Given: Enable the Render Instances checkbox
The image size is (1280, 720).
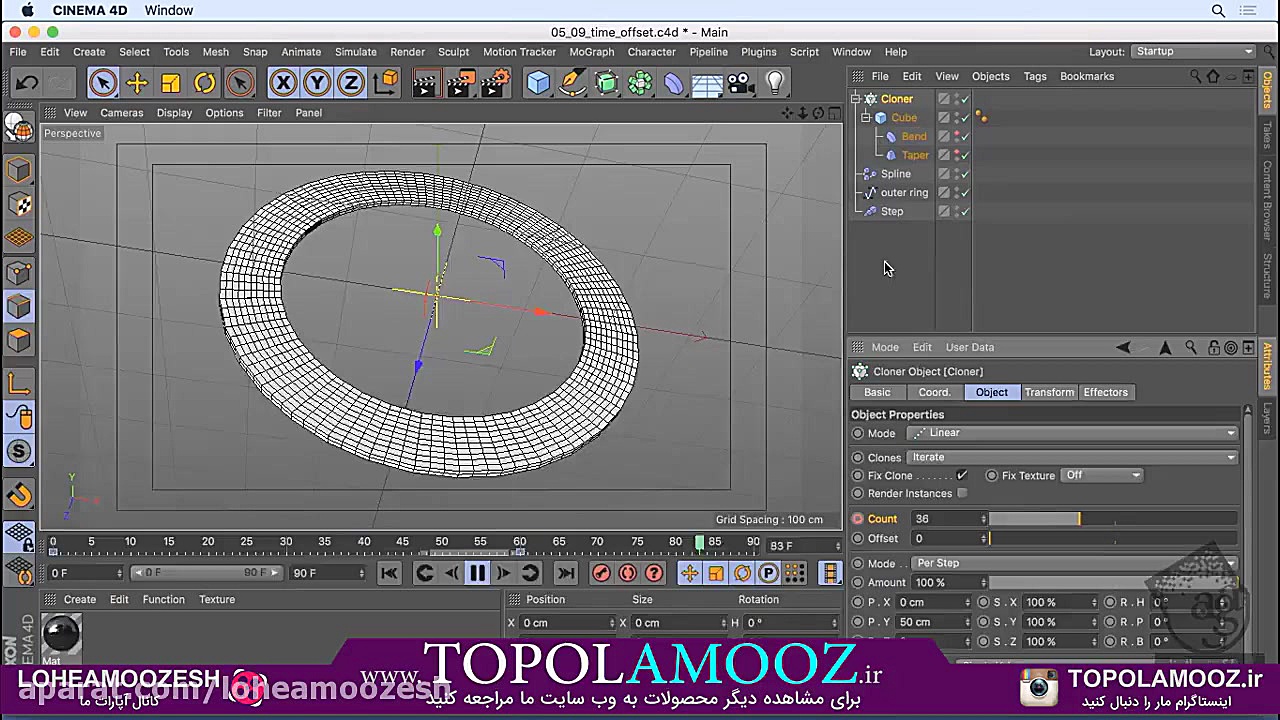Looking at the screenshot, I should [962, 493].
